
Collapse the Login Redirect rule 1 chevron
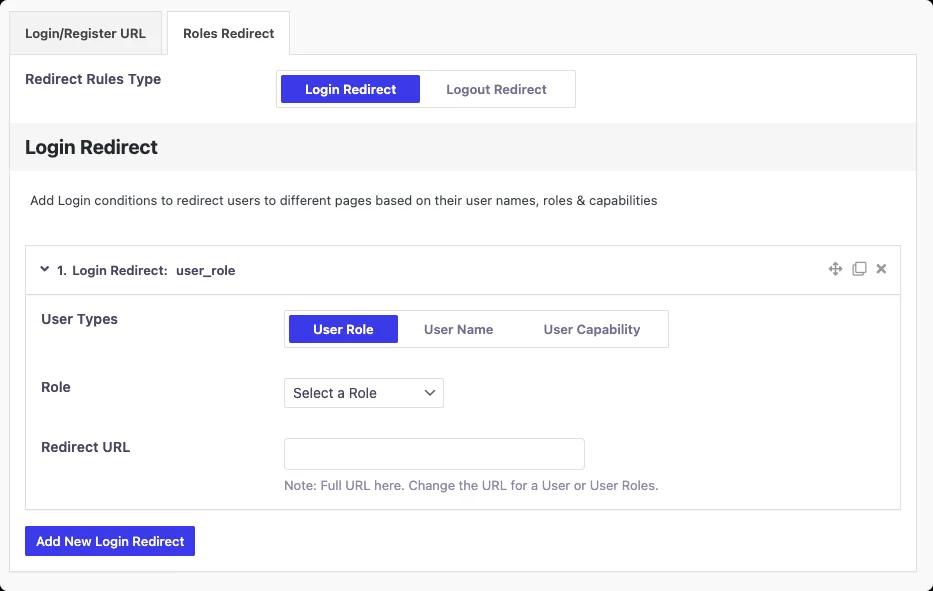(x=45, y=270)
